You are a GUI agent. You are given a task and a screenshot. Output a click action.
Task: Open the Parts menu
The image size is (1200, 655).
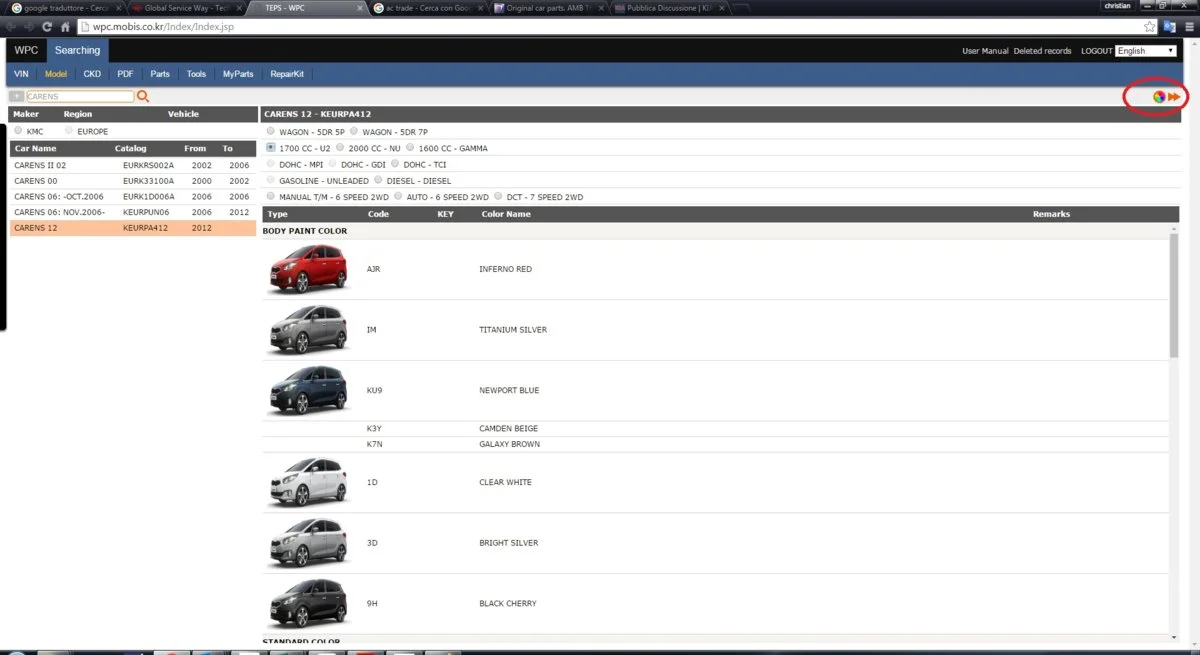[x=160, y=74]
